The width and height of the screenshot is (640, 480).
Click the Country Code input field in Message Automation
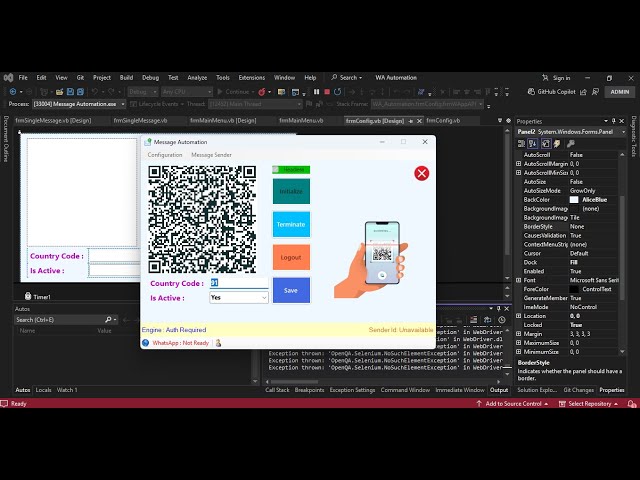click(x=239, y=283)
